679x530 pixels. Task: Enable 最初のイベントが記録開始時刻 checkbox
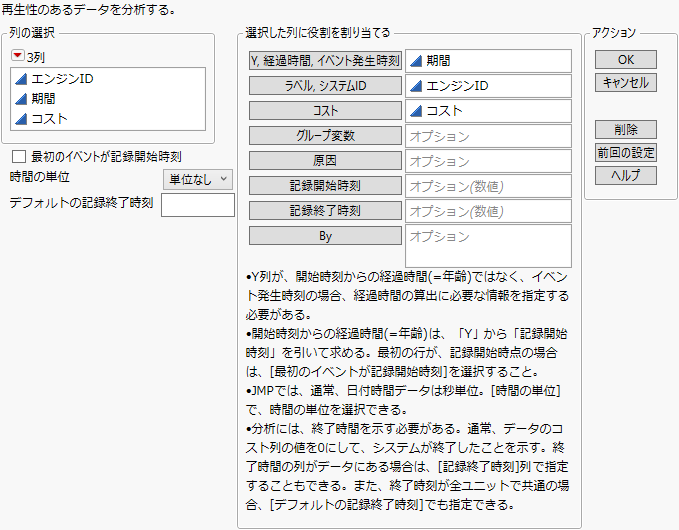tap(19, 156)
